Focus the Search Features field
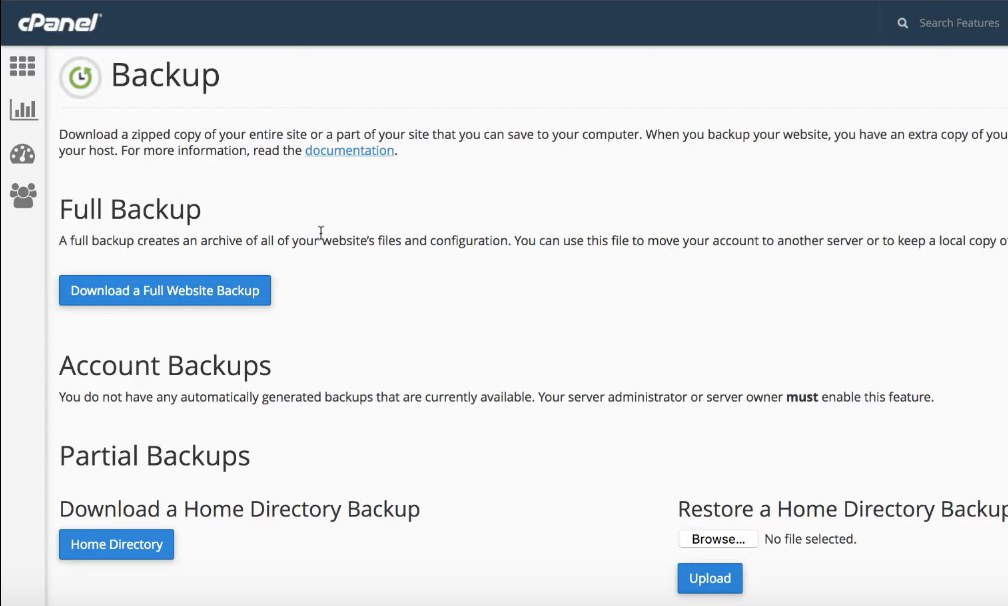This screenshot has width=1008, height=606. pos(958,23)
